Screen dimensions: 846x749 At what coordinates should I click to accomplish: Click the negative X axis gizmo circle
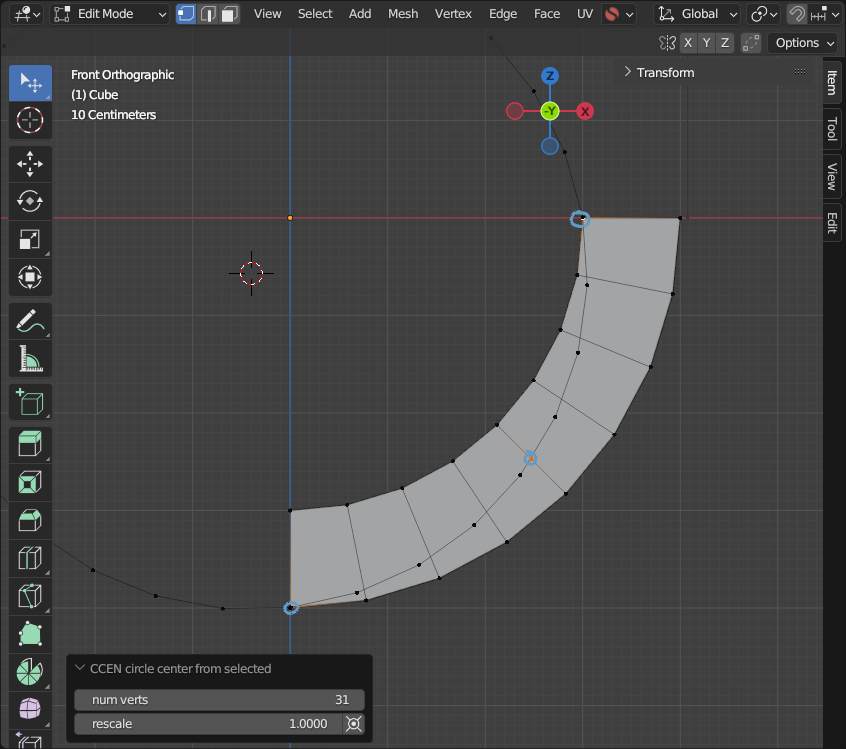515,111
